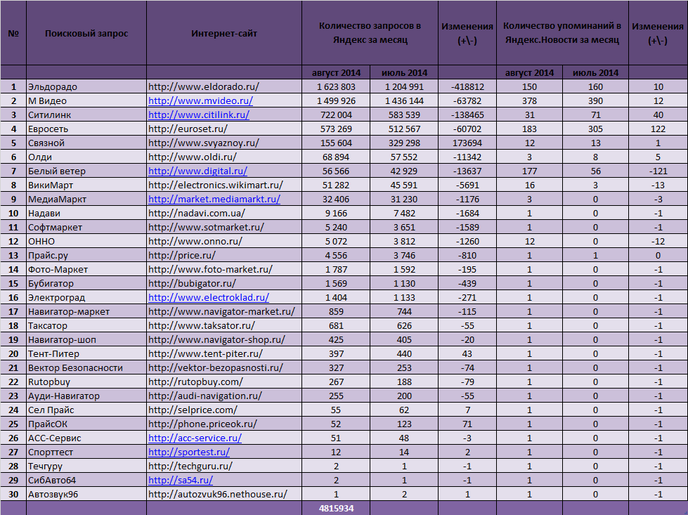This screenshot has height=515, width=688.
Task: Select the http://autozvuk96.nethouse.ru/ cell
Action: [x=224, y=494]
